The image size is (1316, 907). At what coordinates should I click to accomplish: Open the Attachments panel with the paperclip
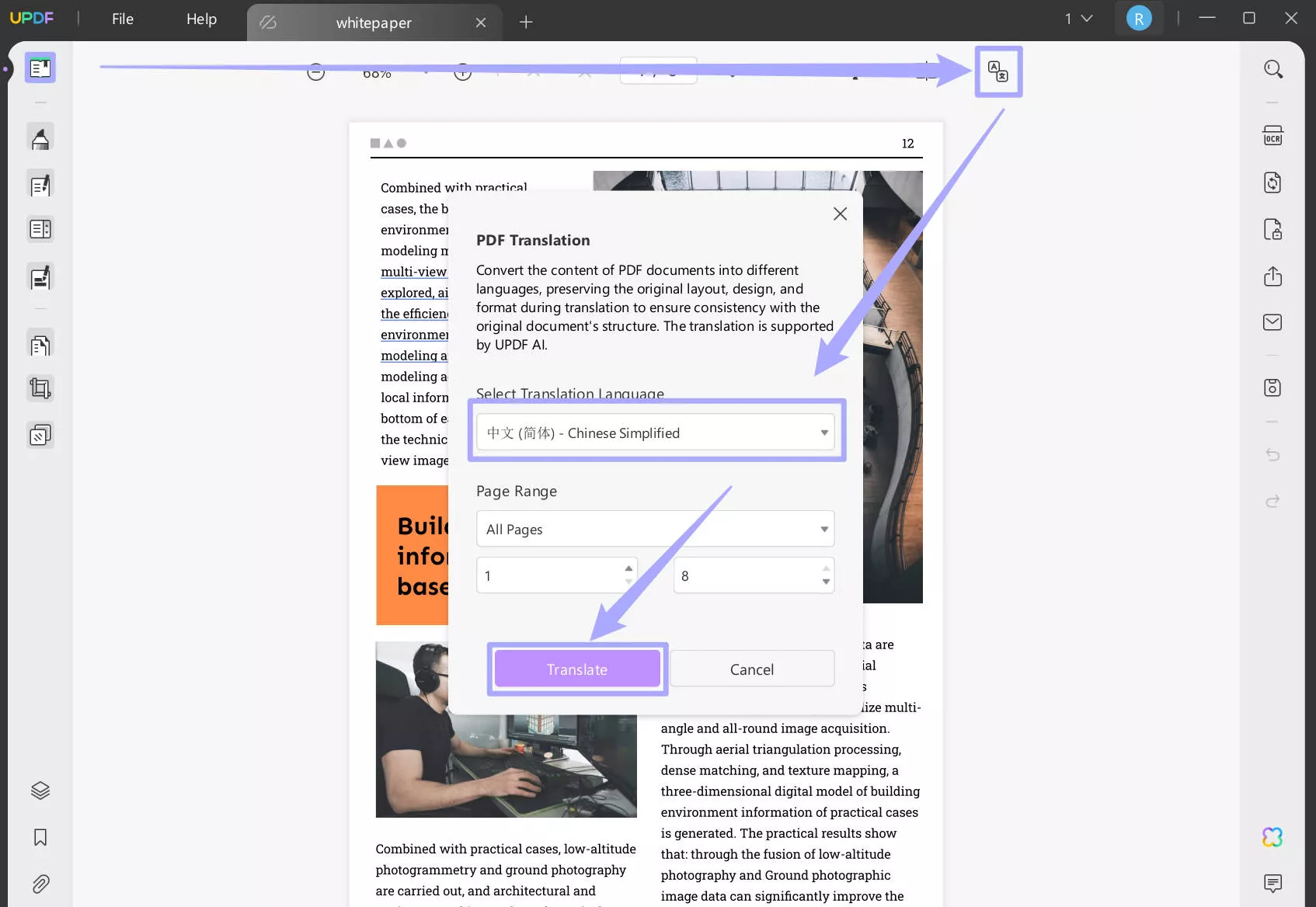click(40, 884)
